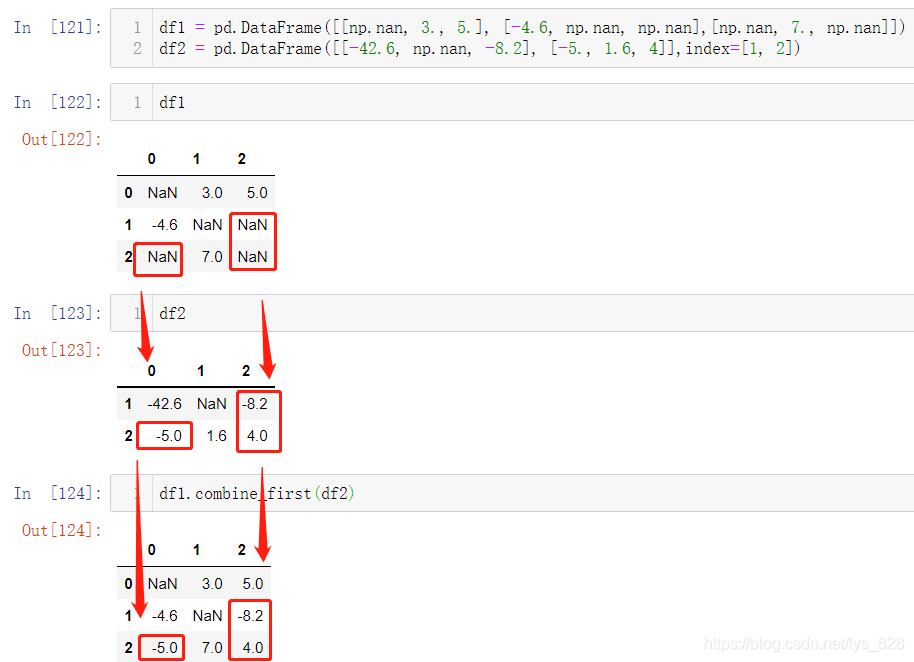This screenshot has width=914, height=662.
Task: Click 7.0 in the combine_first result table
Action: click(212, 648)
